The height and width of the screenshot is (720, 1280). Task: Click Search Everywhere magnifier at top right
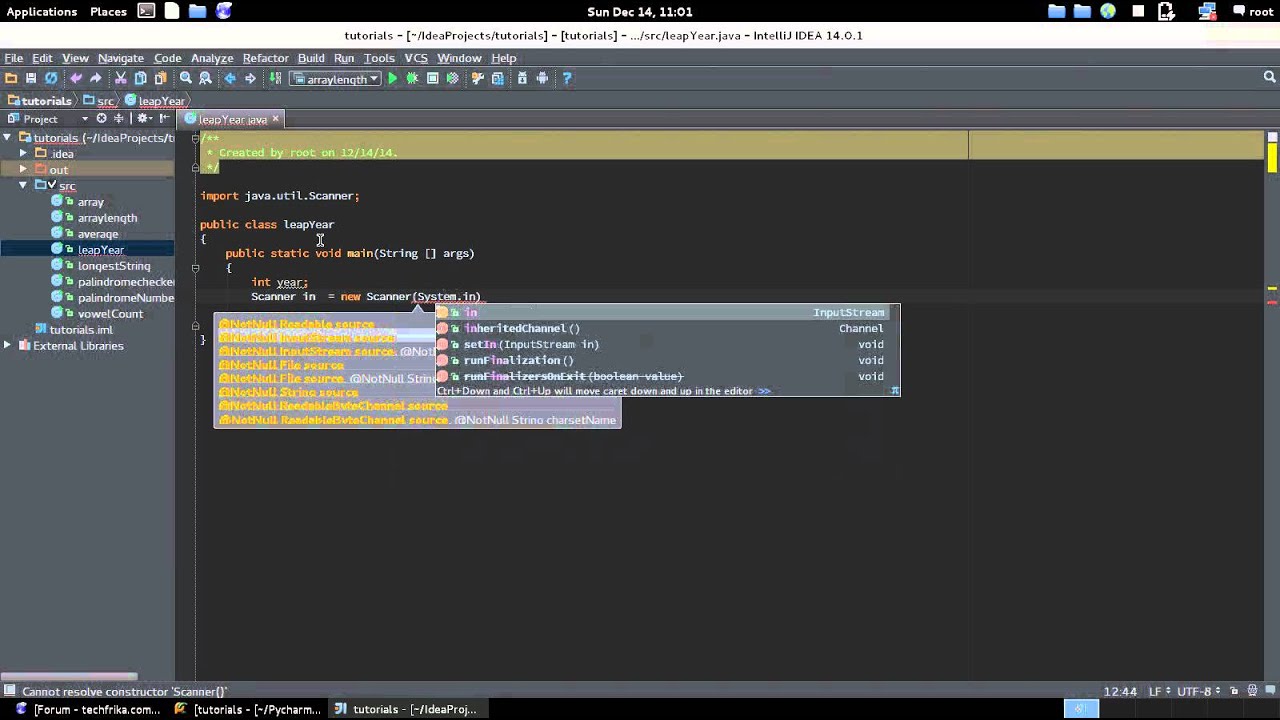point(1270,77)
